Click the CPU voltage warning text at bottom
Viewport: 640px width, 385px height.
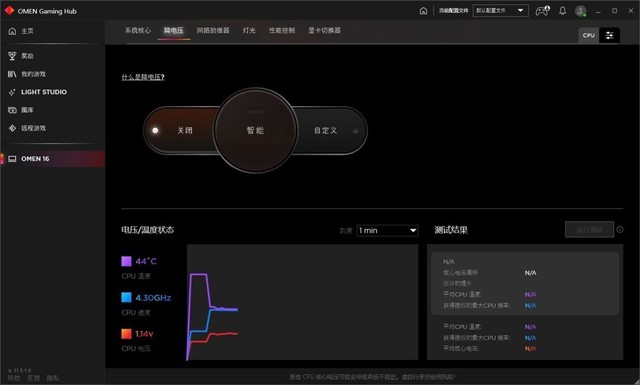[x=372, y=377]
